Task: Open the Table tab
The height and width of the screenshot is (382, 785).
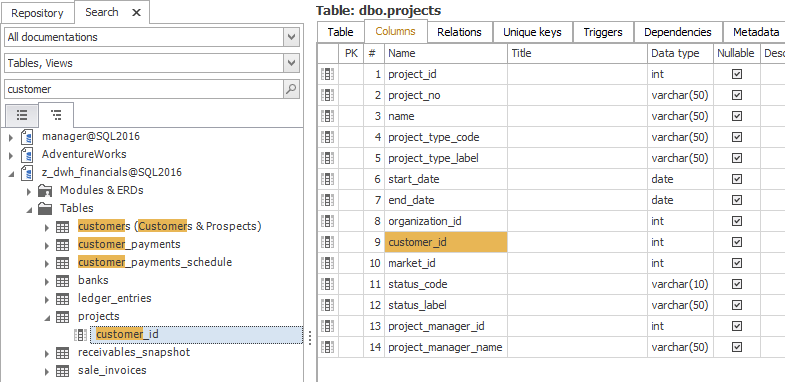Action: (x=340, y=32)
